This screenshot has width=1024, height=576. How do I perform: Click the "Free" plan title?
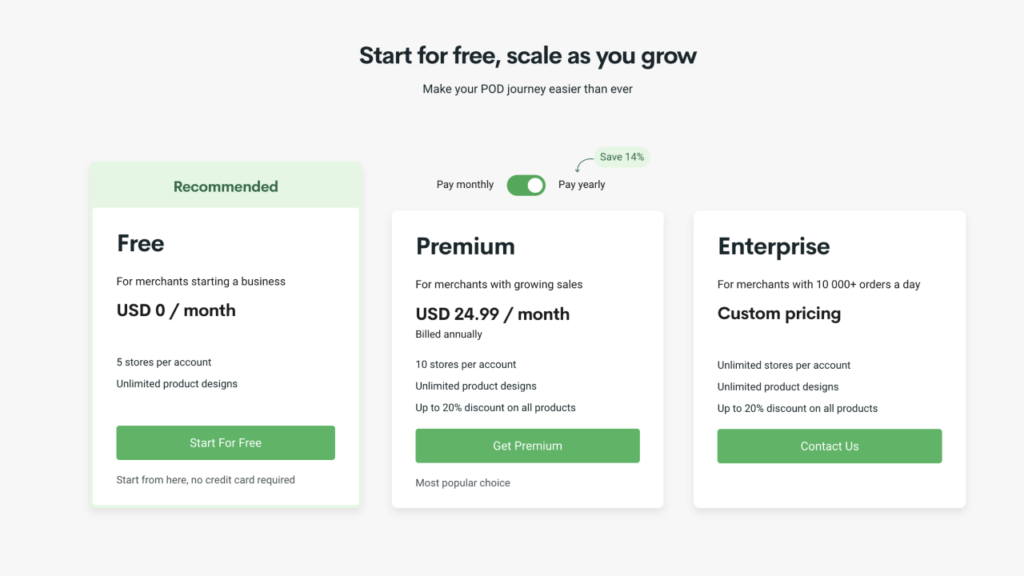tap(140, 243)
